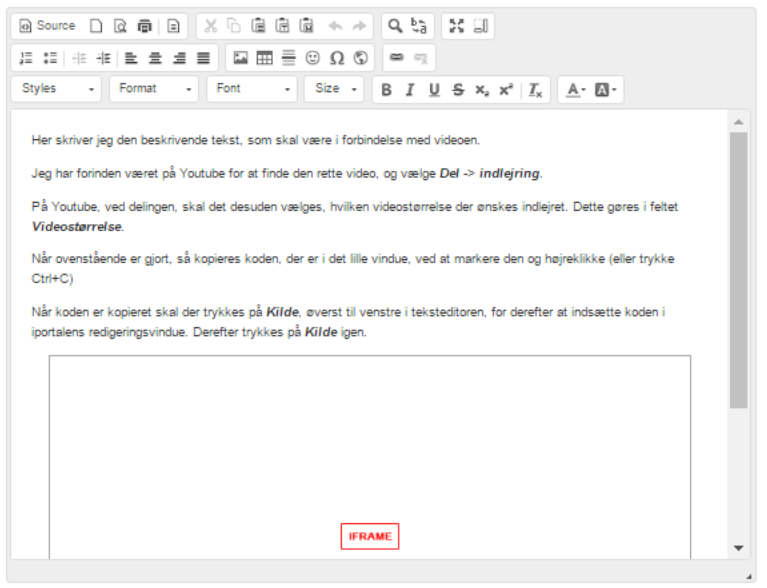Insert a horizontal line
767x588 pixels.
[x=289, y=58]
